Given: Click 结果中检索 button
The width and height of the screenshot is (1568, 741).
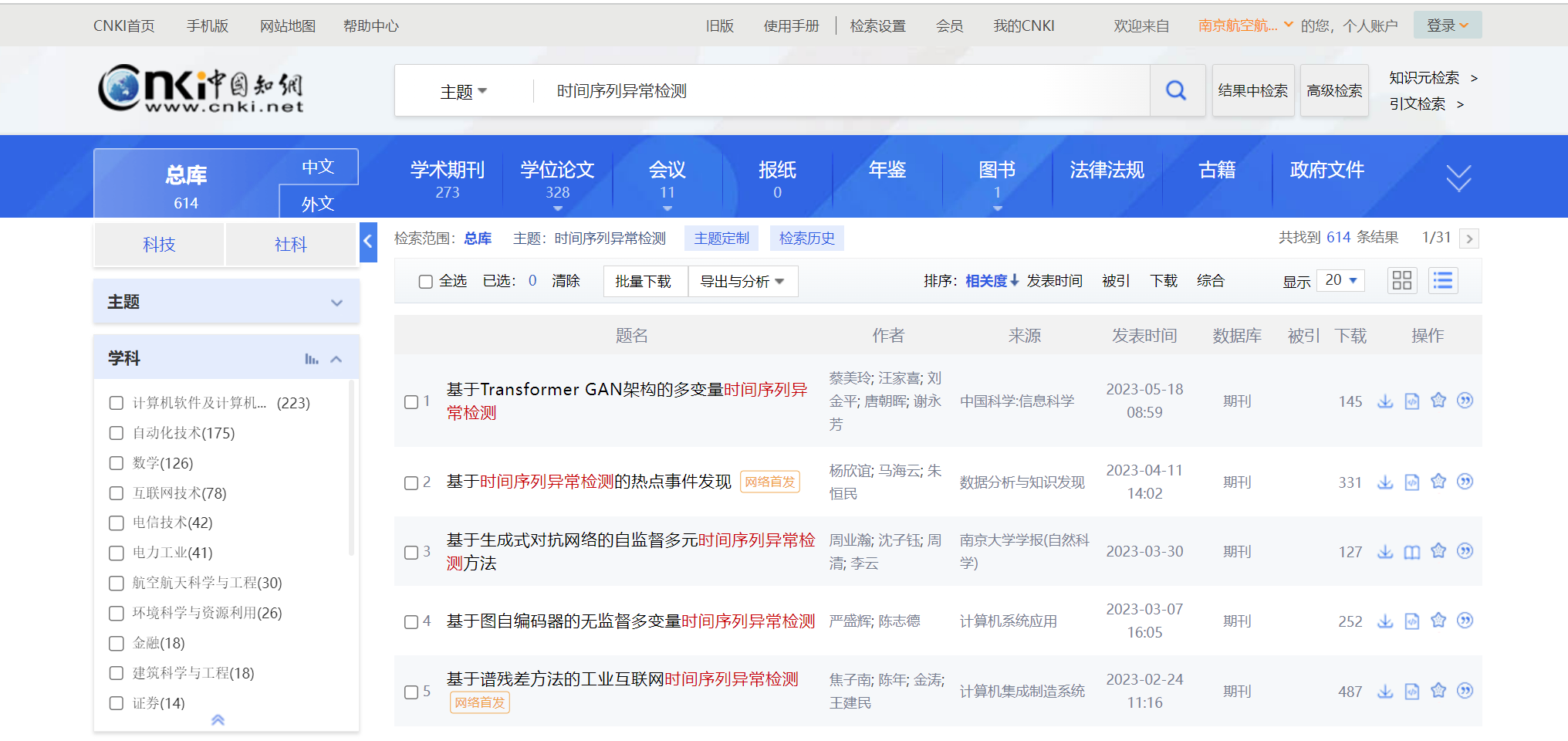Looking at the screenshot, I should [x=1253, y=90].
